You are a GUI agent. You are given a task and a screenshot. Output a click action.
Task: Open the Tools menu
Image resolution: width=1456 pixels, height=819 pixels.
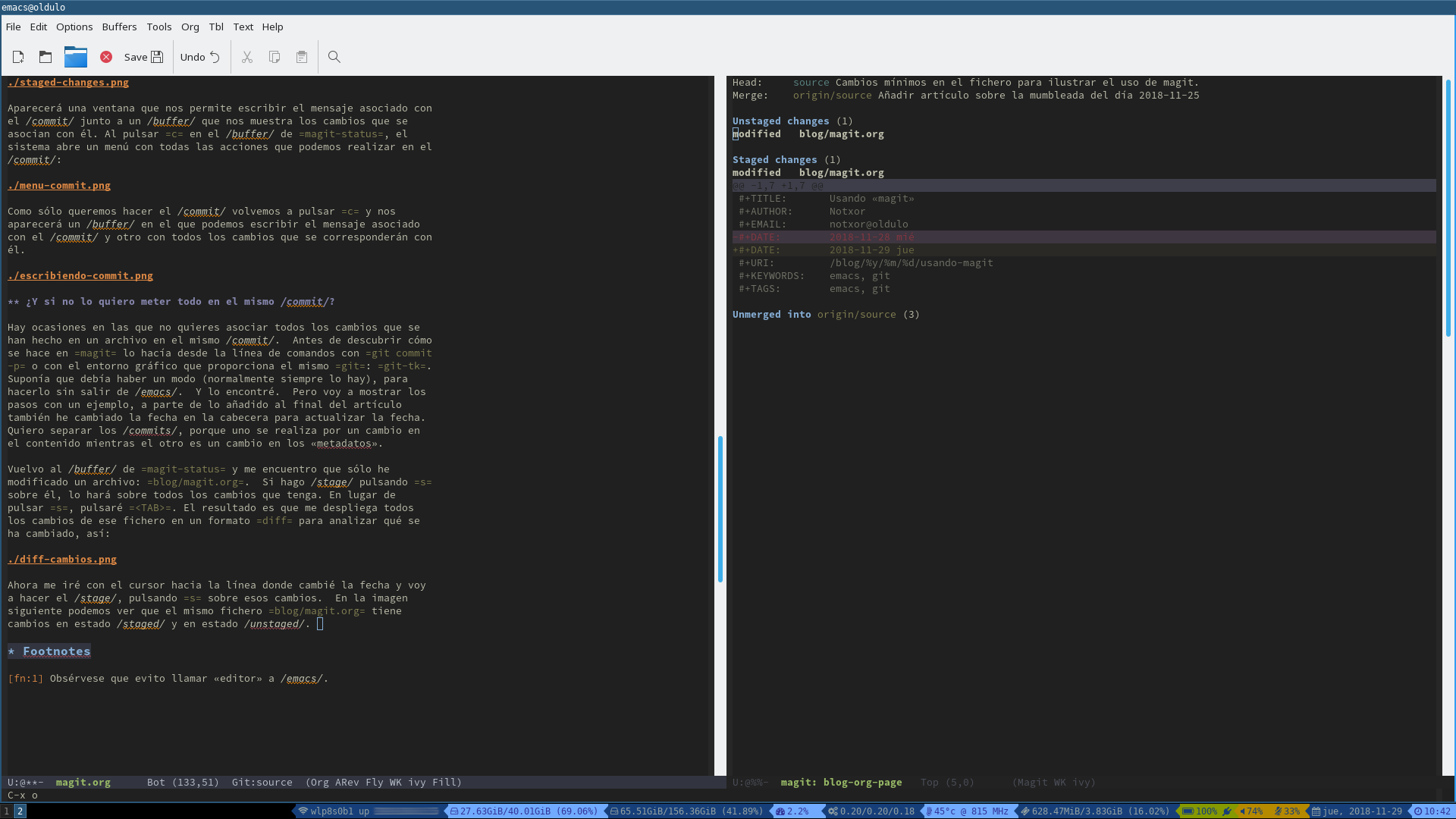[x=159, y=27]
